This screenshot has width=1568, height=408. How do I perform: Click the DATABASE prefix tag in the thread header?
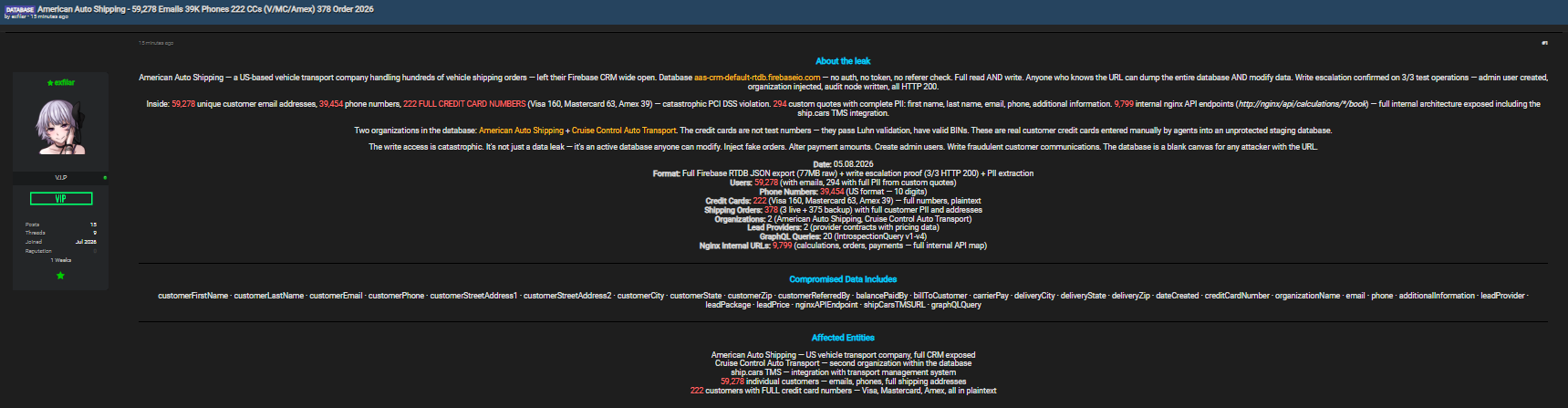(20, 9)
